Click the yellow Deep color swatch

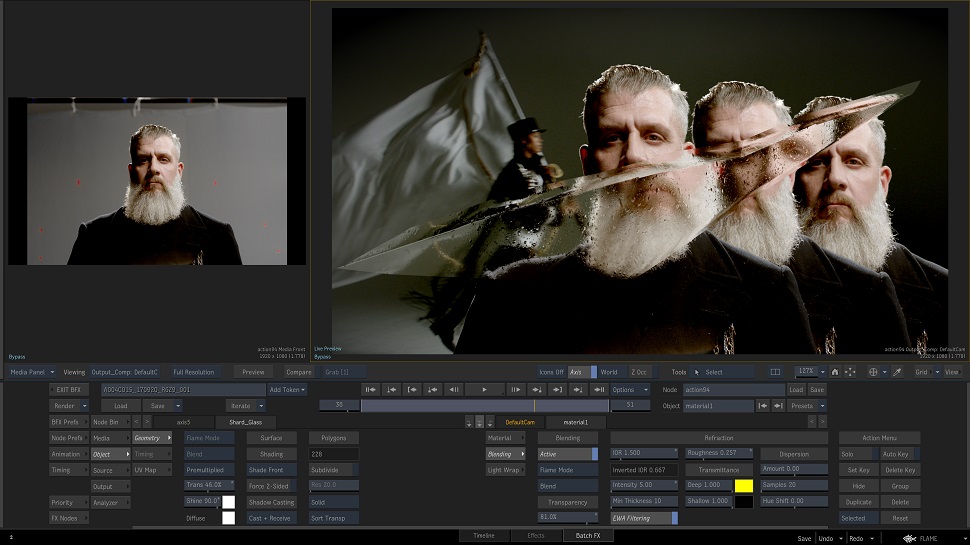pyautogui.click(x=743, y=486)
